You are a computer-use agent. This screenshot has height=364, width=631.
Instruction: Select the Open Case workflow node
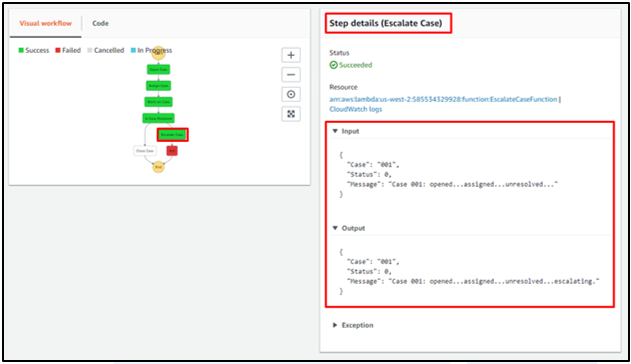point(158,70)
